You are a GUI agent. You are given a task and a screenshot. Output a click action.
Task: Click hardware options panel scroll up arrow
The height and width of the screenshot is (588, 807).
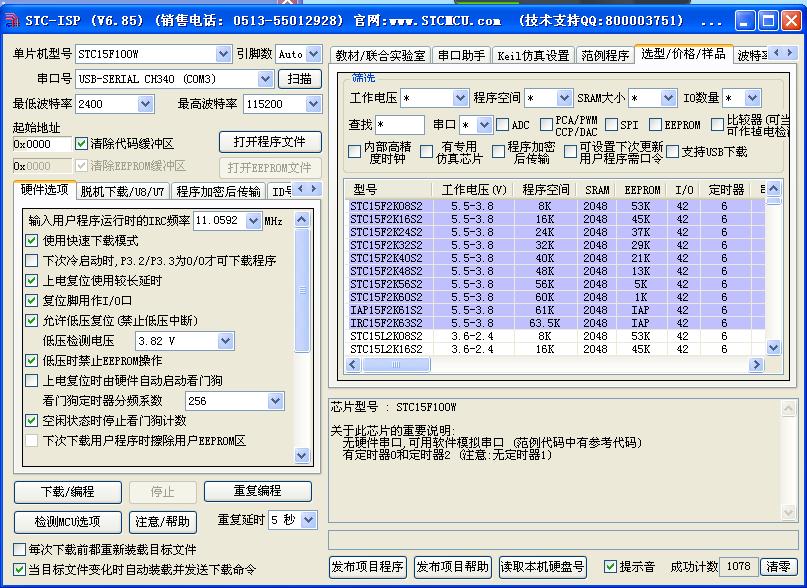(x=302, y=220)
